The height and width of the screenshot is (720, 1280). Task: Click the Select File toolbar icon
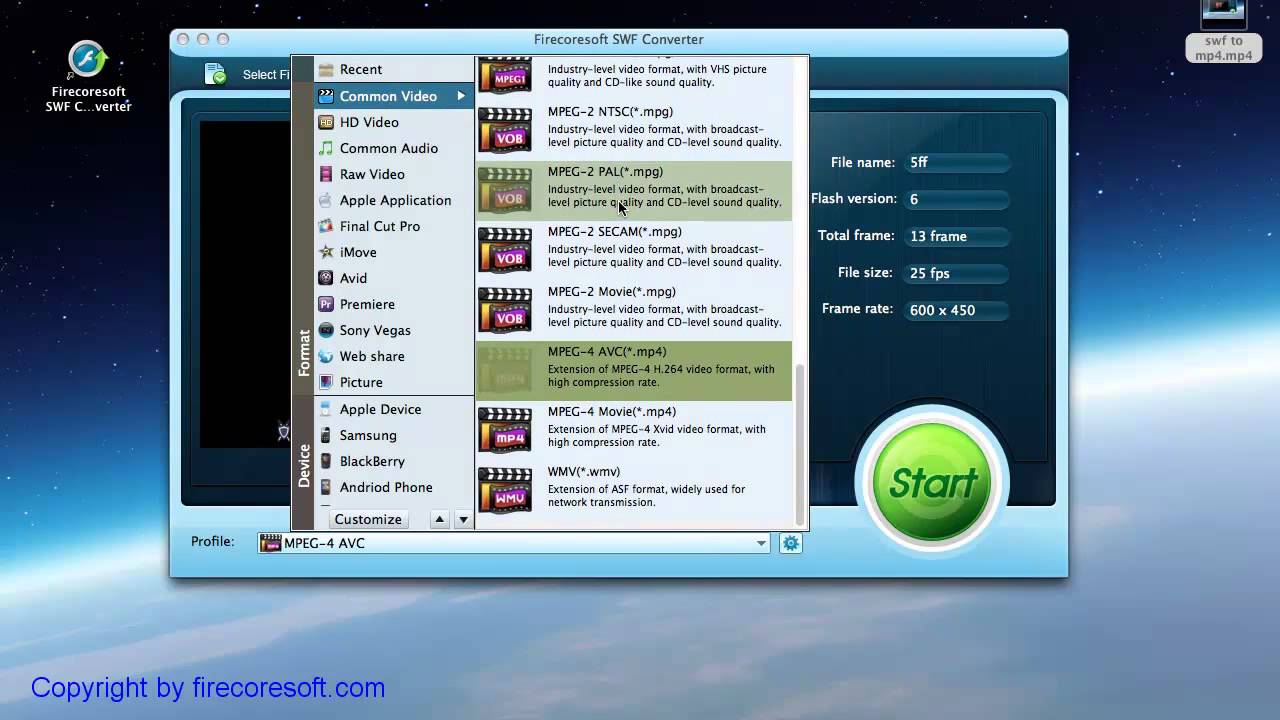216,74
